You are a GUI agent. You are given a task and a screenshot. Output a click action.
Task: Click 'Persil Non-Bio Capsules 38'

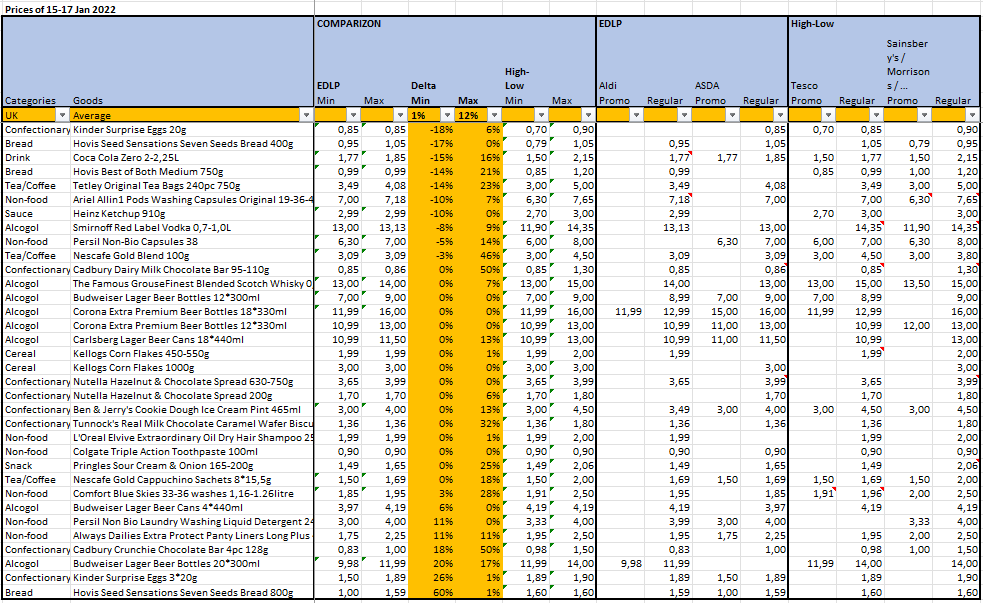135,242
